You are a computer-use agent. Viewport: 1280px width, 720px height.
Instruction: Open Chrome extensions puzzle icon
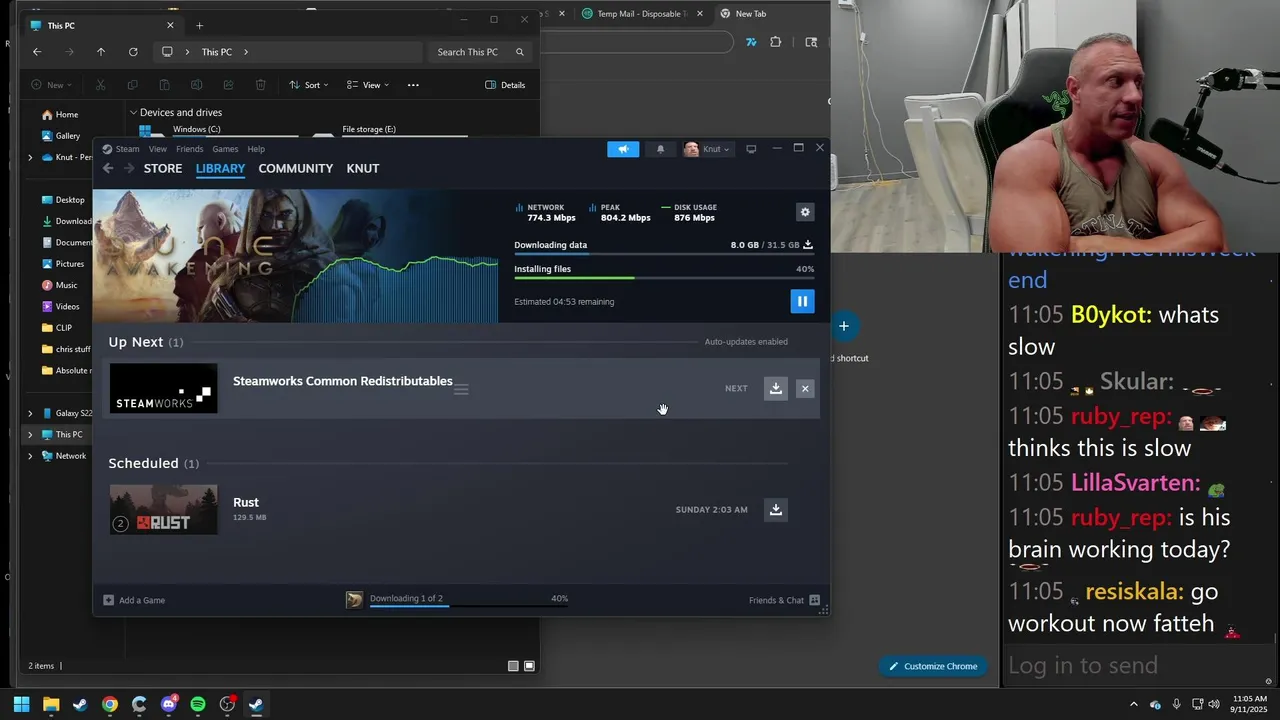[x=775, y=42]
